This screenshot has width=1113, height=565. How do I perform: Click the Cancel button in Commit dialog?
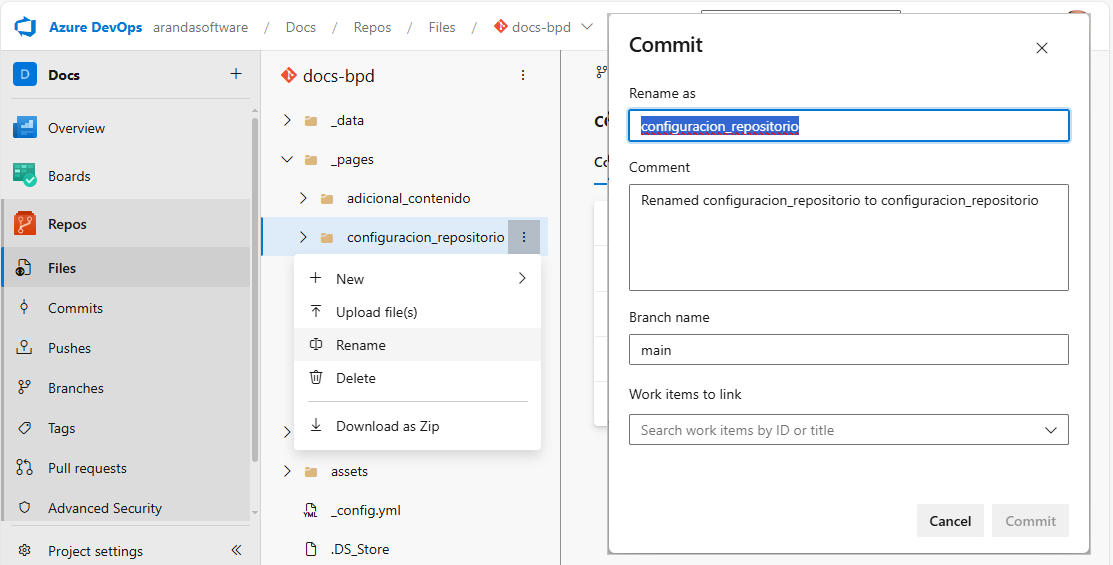pos(949,521)
